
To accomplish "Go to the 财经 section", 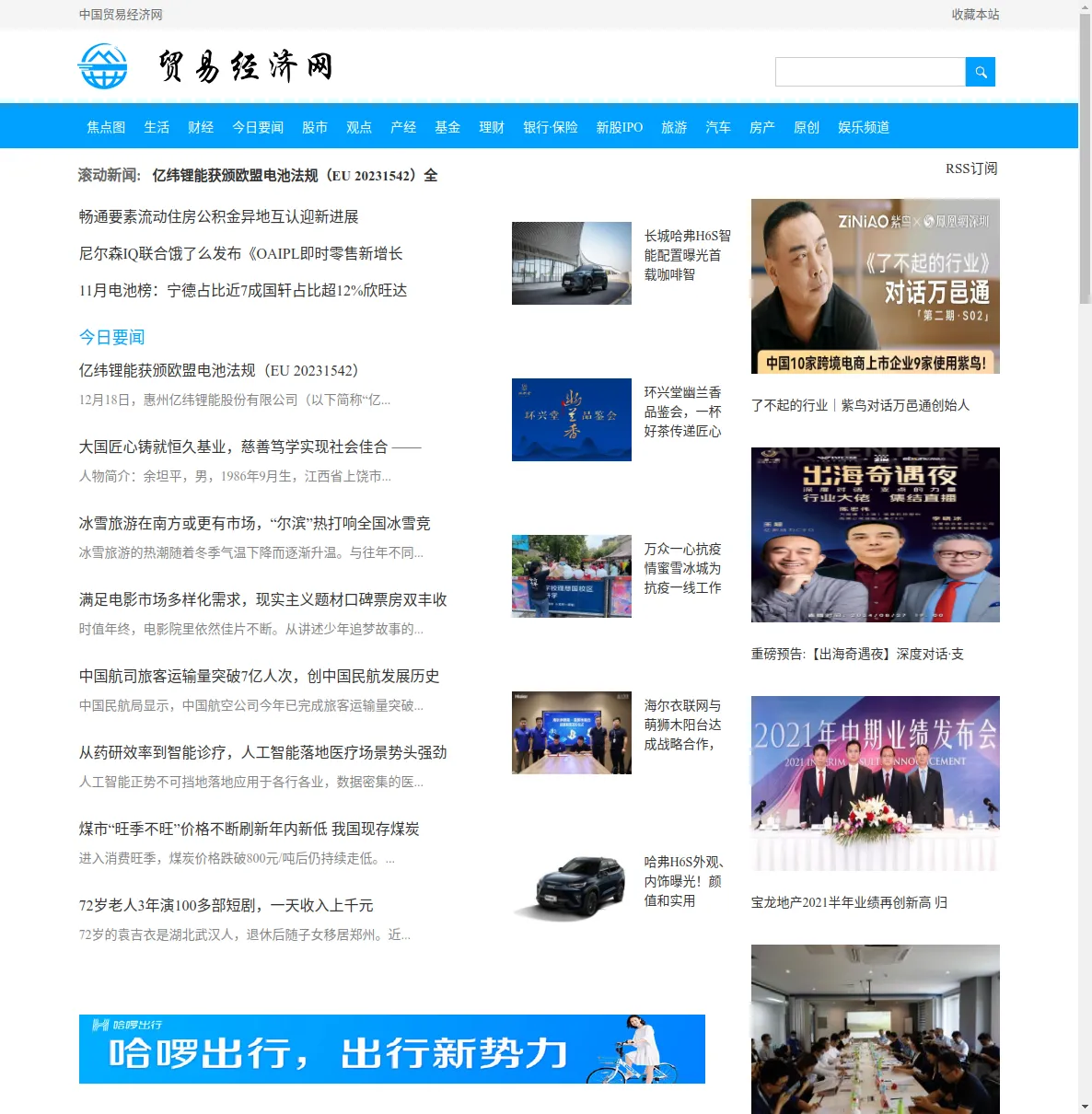I will coord(201,127).
